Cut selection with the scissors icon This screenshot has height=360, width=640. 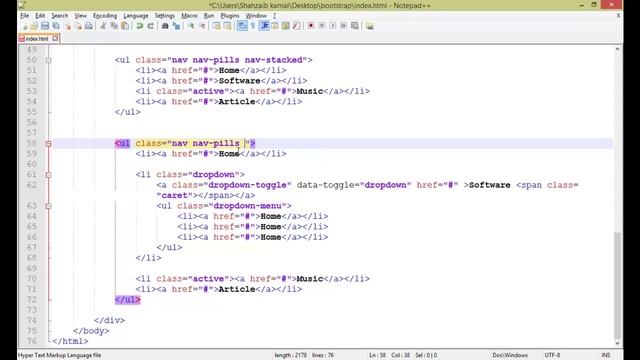click(103, 26)
